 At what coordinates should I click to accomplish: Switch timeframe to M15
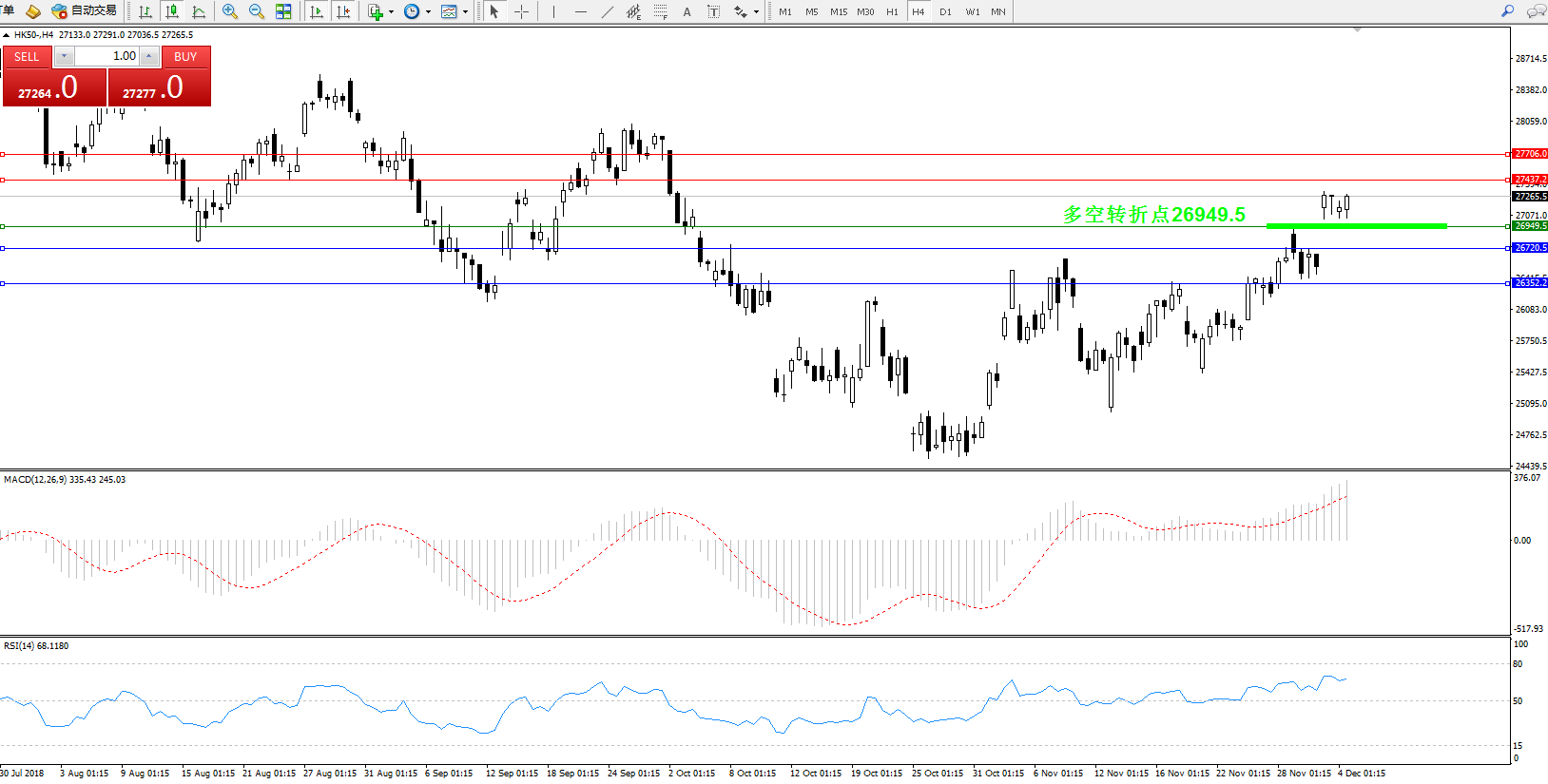838,11
